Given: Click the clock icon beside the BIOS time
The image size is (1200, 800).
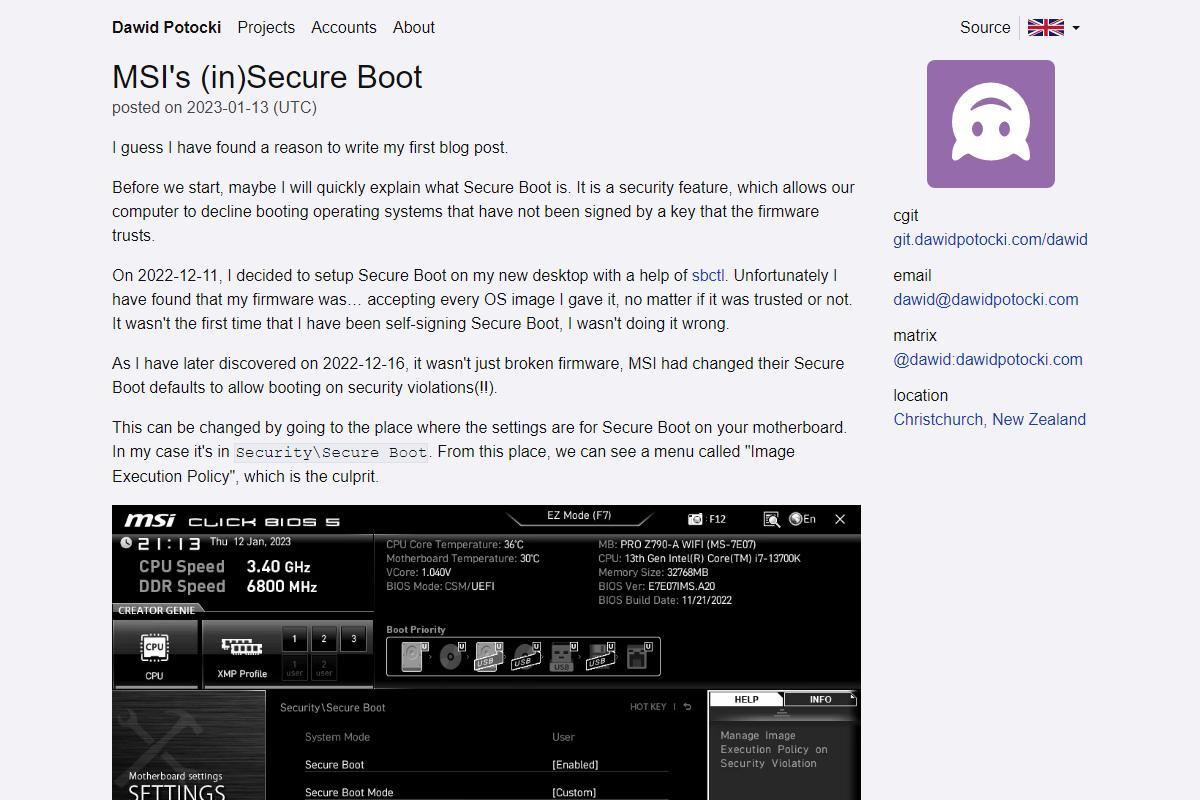Looking at the screenshot, I should [126, 543].
